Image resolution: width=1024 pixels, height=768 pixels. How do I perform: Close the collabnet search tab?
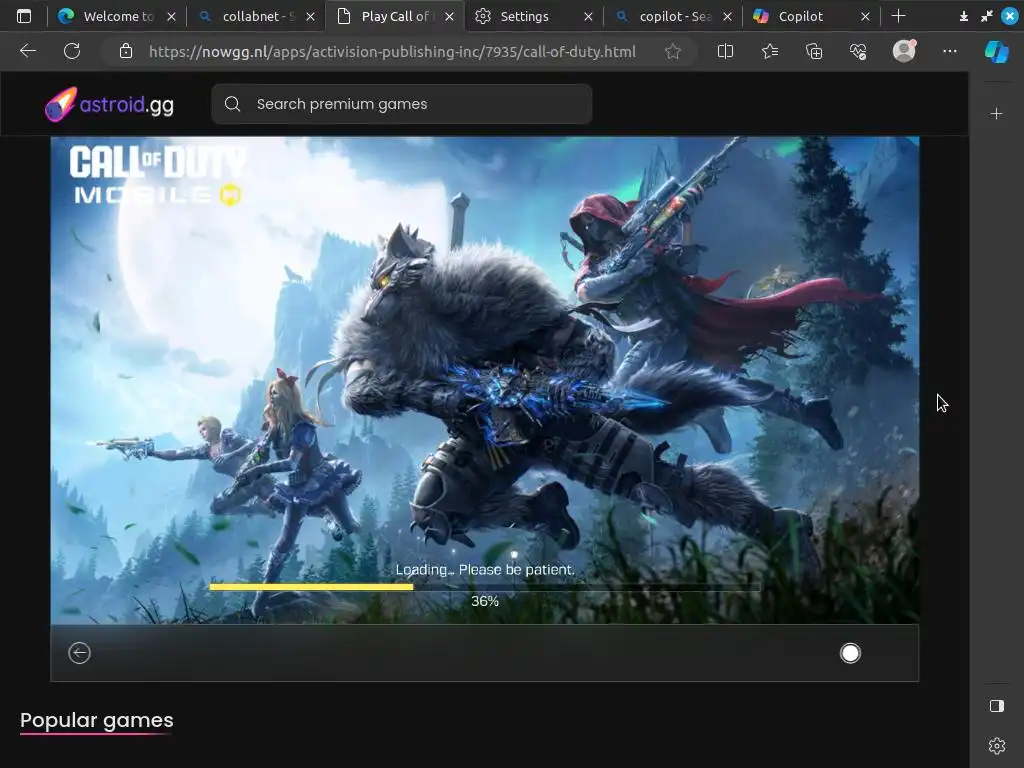click(x=310, y=17)
